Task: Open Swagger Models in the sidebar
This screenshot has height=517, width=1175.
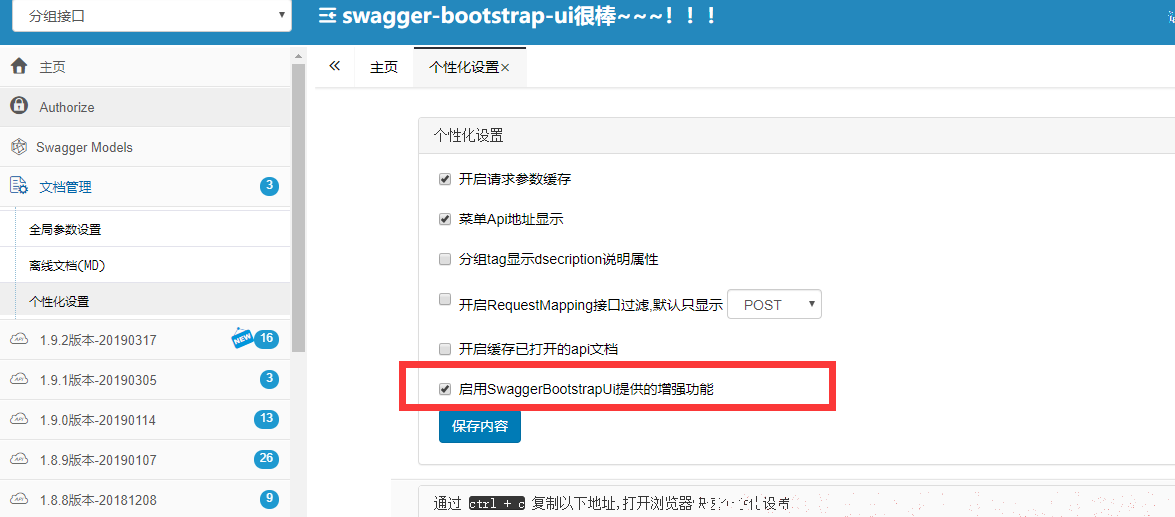Action: 146,147
